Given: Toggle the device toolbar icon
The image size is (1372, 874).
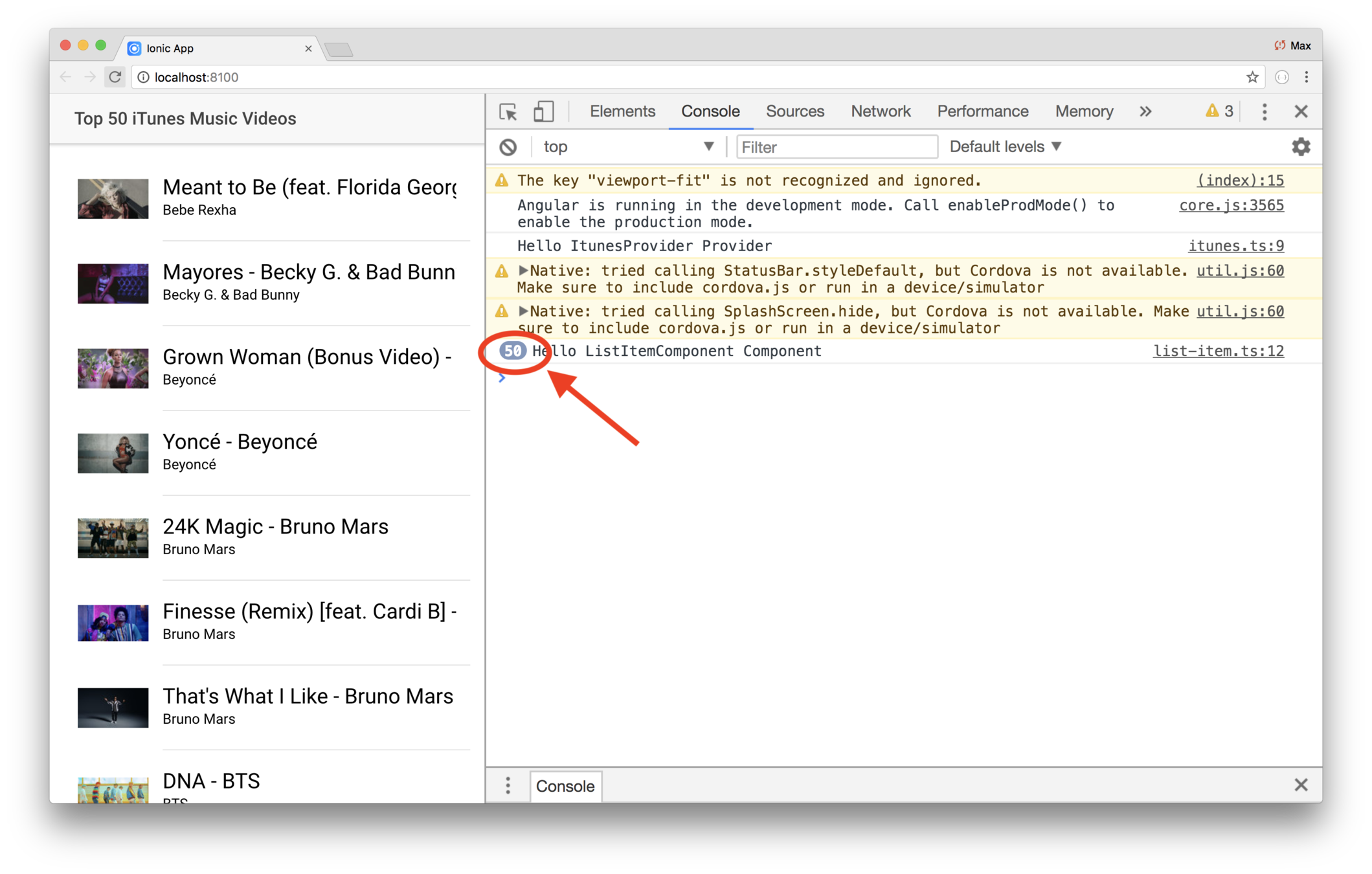Looking at the screenshot, I should [543, 112].
